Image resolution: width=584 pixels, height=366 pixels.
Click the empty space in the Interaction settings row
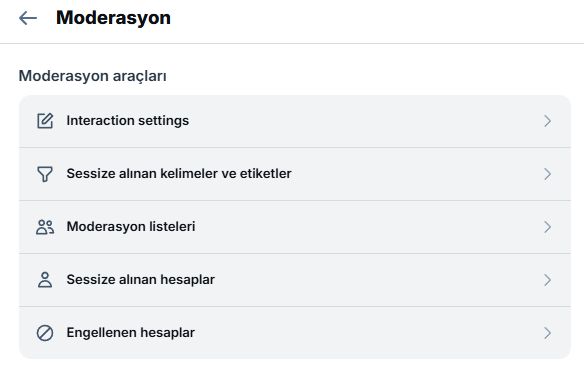click(x=365, y=121)
